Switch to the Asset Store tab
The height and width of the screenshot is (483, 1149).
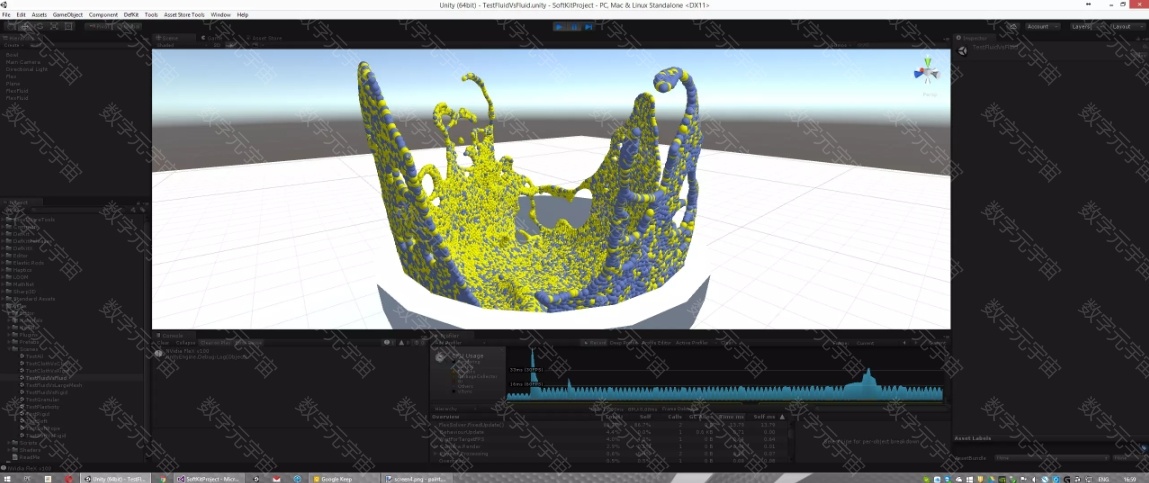tap(264, 38)
